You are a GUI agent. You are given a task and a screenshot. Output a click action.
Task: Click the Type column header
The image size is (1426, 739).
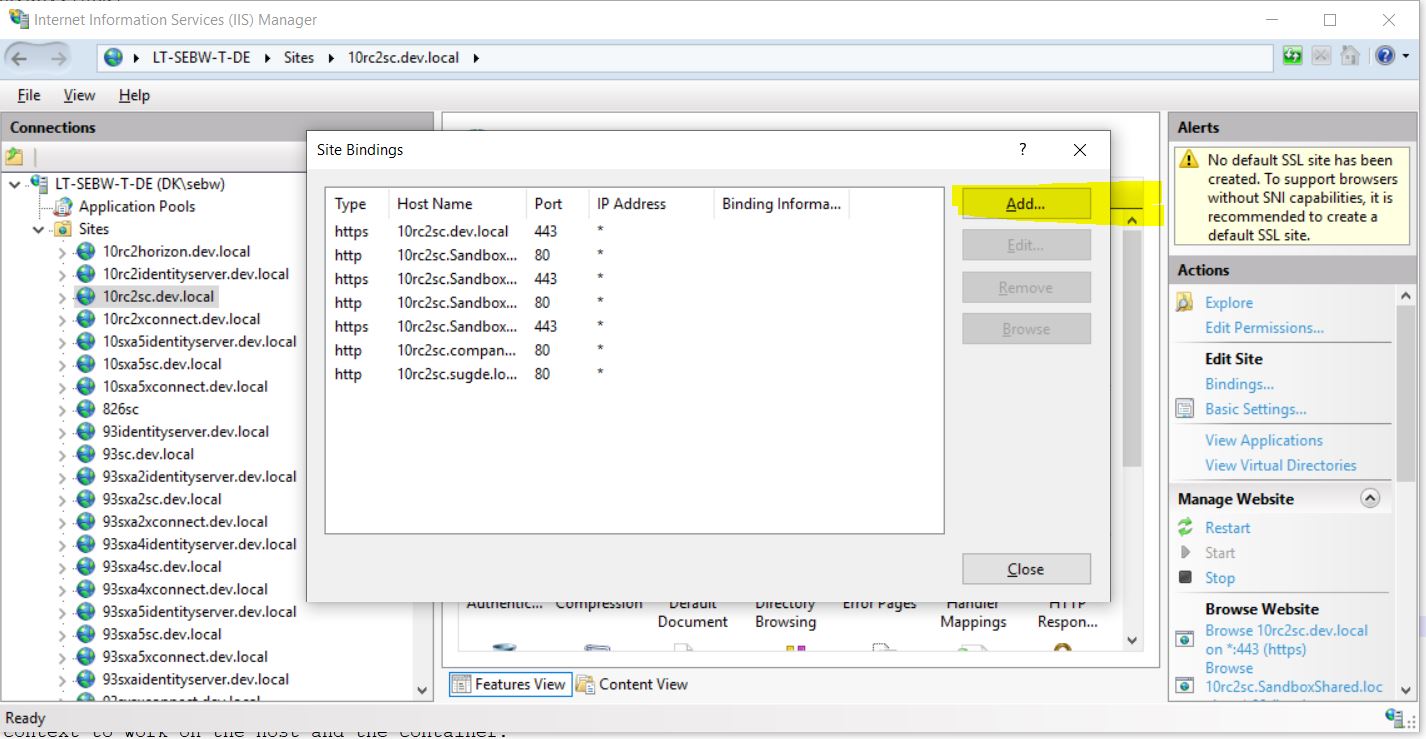[x=358, y=204]
